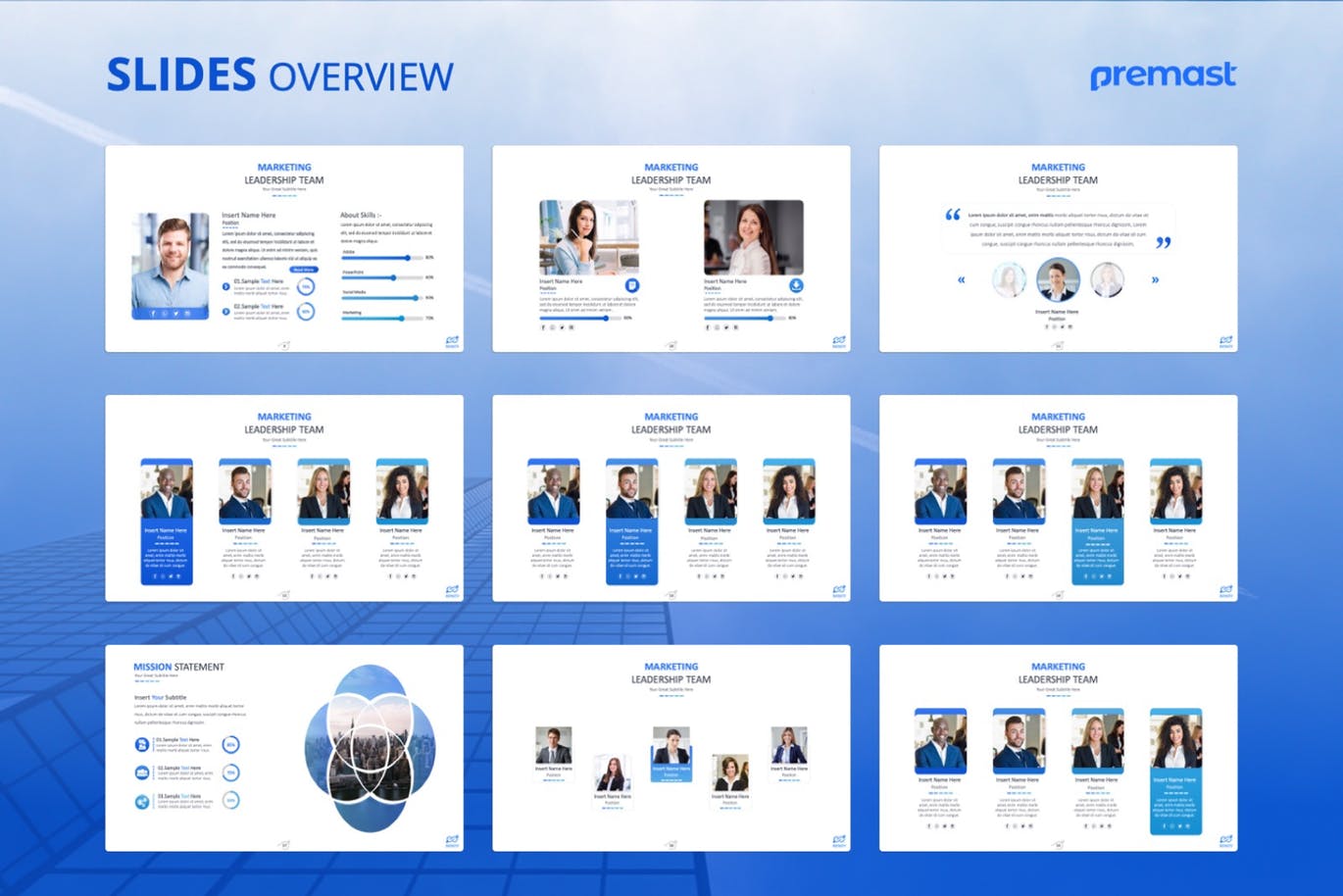The height and width of the screenshot is (896, 1343).
Task: Click the left double-chevron arrow in testimonial slide
Action: tap(961, 280)
